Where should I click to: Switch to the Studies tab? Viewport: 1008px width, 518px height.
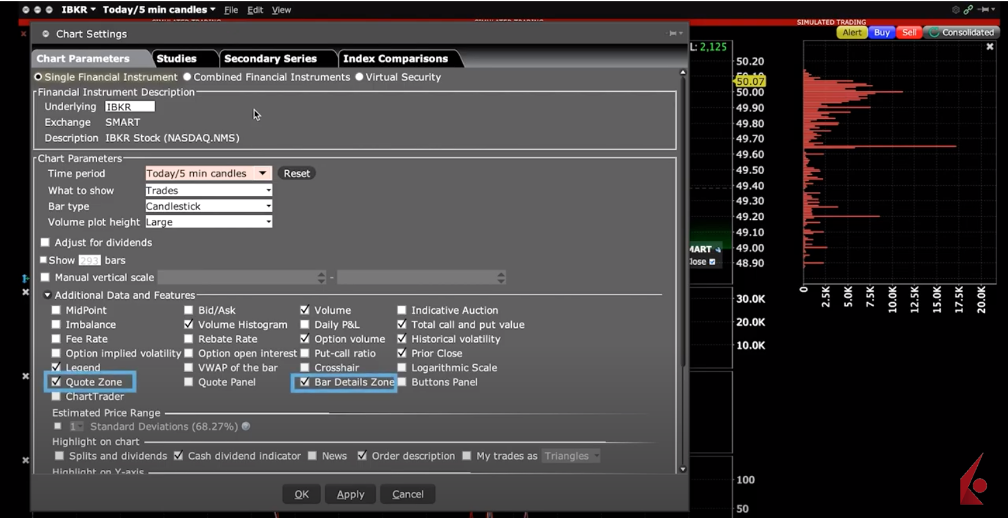(176, 59)
